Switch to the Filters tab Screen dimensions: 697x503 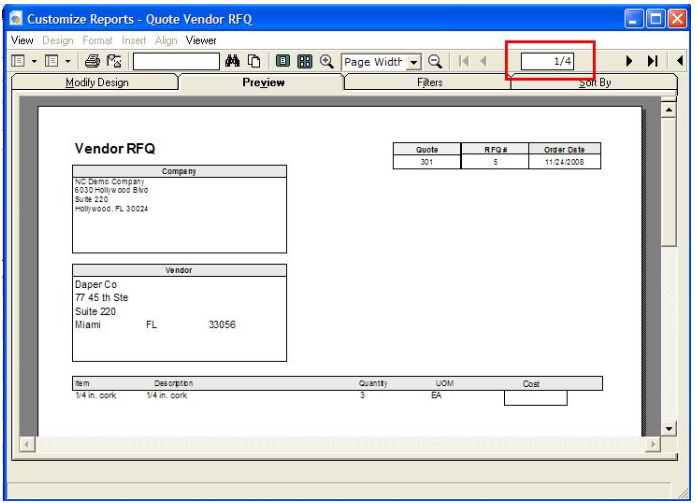[429, 83]
